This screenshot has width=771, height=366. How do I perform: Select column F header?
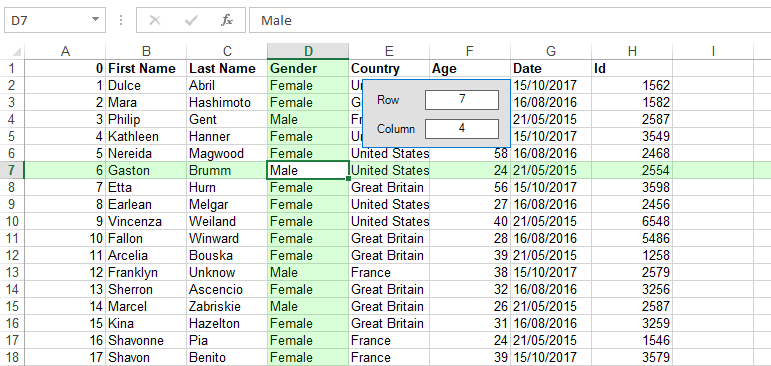(470, 51)
